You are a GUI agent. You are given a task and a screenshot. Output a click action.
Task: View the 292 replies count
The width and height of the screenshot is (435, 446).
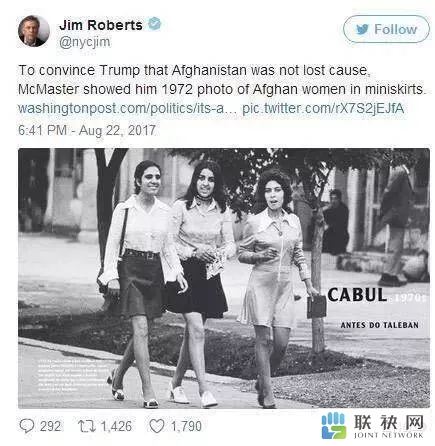(51, 426)
